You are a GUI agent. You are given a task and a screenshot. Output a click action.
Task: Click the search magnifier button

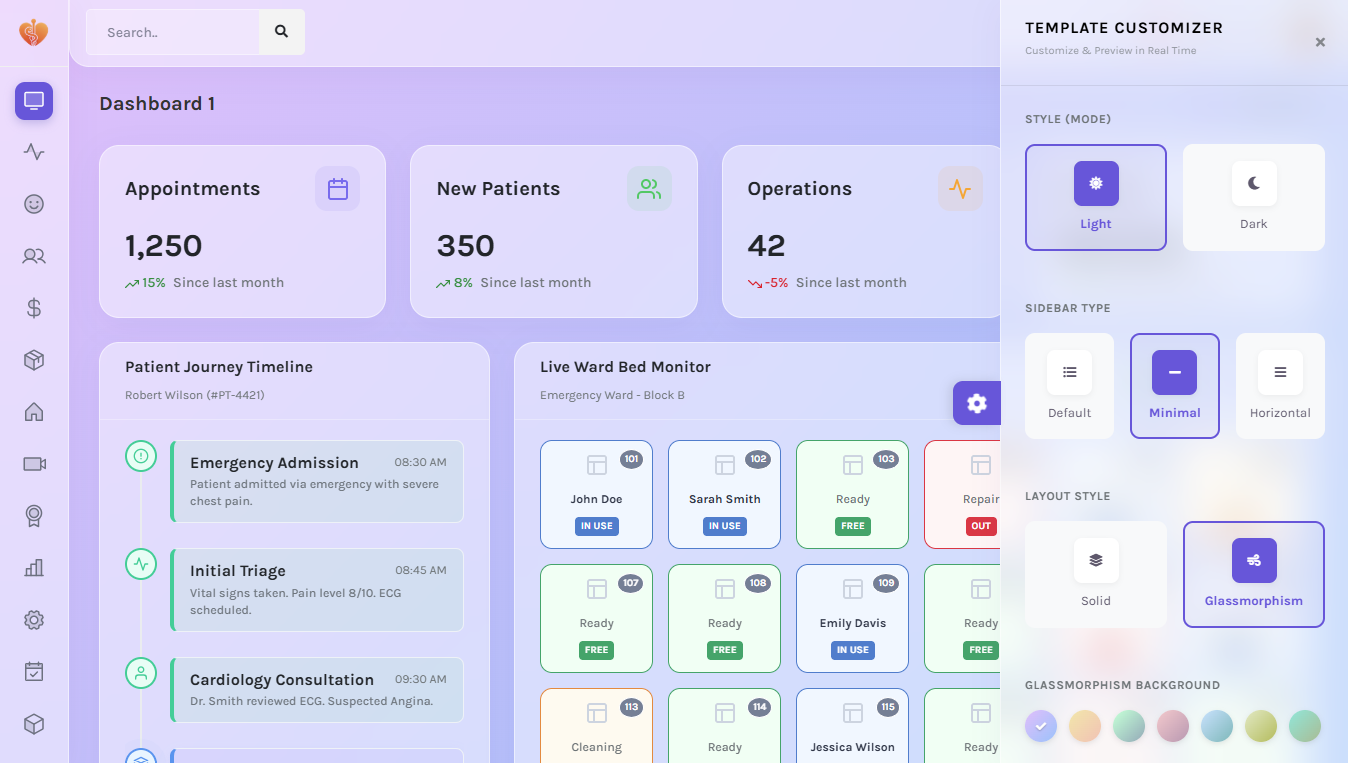coord(282,32)
